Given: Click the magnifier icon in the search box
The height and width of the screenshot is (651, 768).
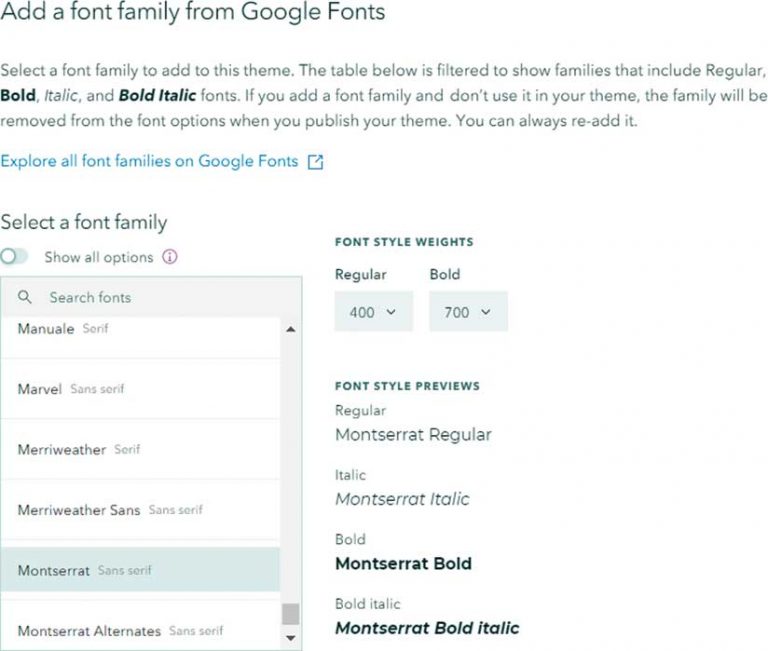Looking at the screenshot, I should coord(24,297).
